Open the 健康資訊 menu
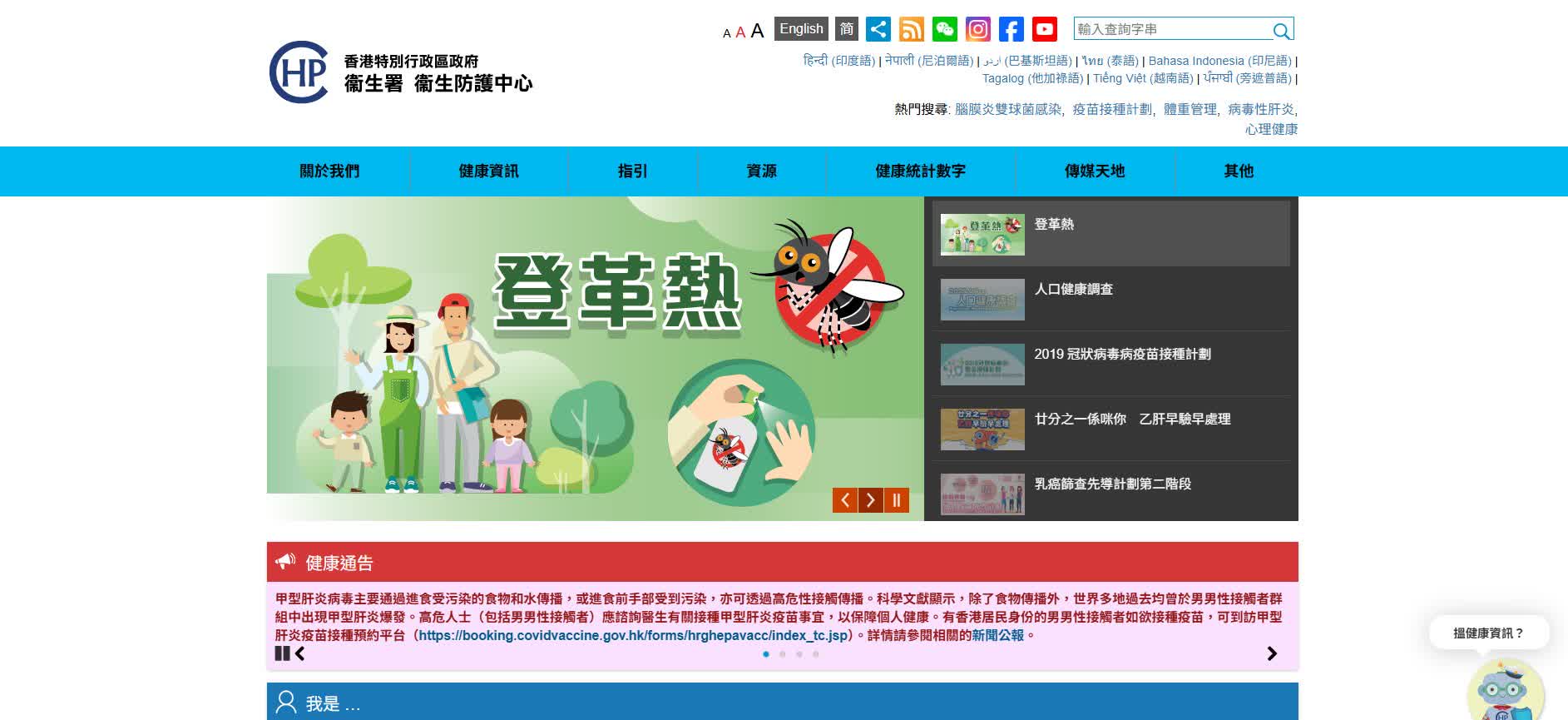 click(488, 171)
